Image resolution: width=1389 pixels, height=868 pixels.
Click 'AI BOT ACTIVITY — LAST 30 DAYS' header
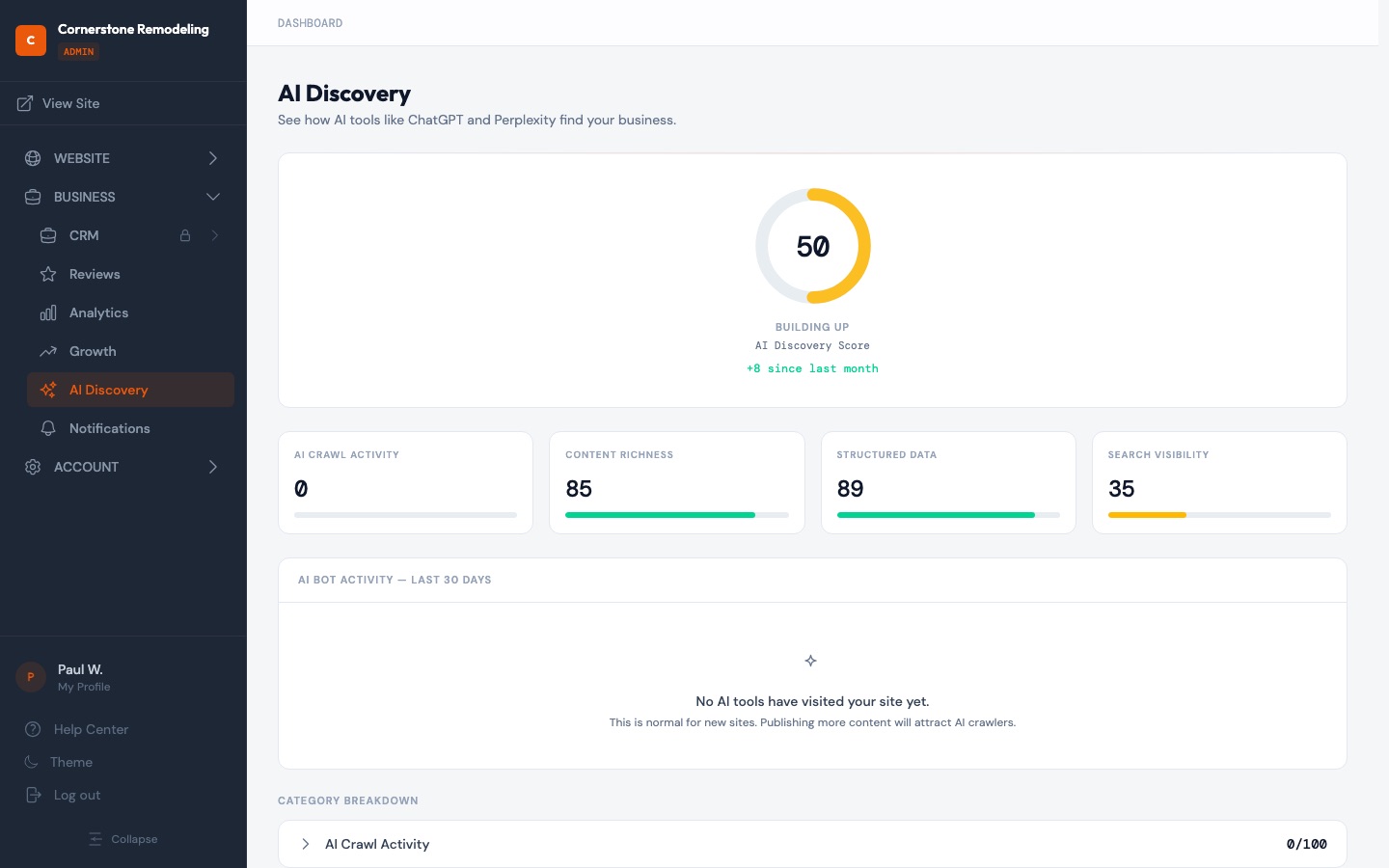[x=395, y=580]
